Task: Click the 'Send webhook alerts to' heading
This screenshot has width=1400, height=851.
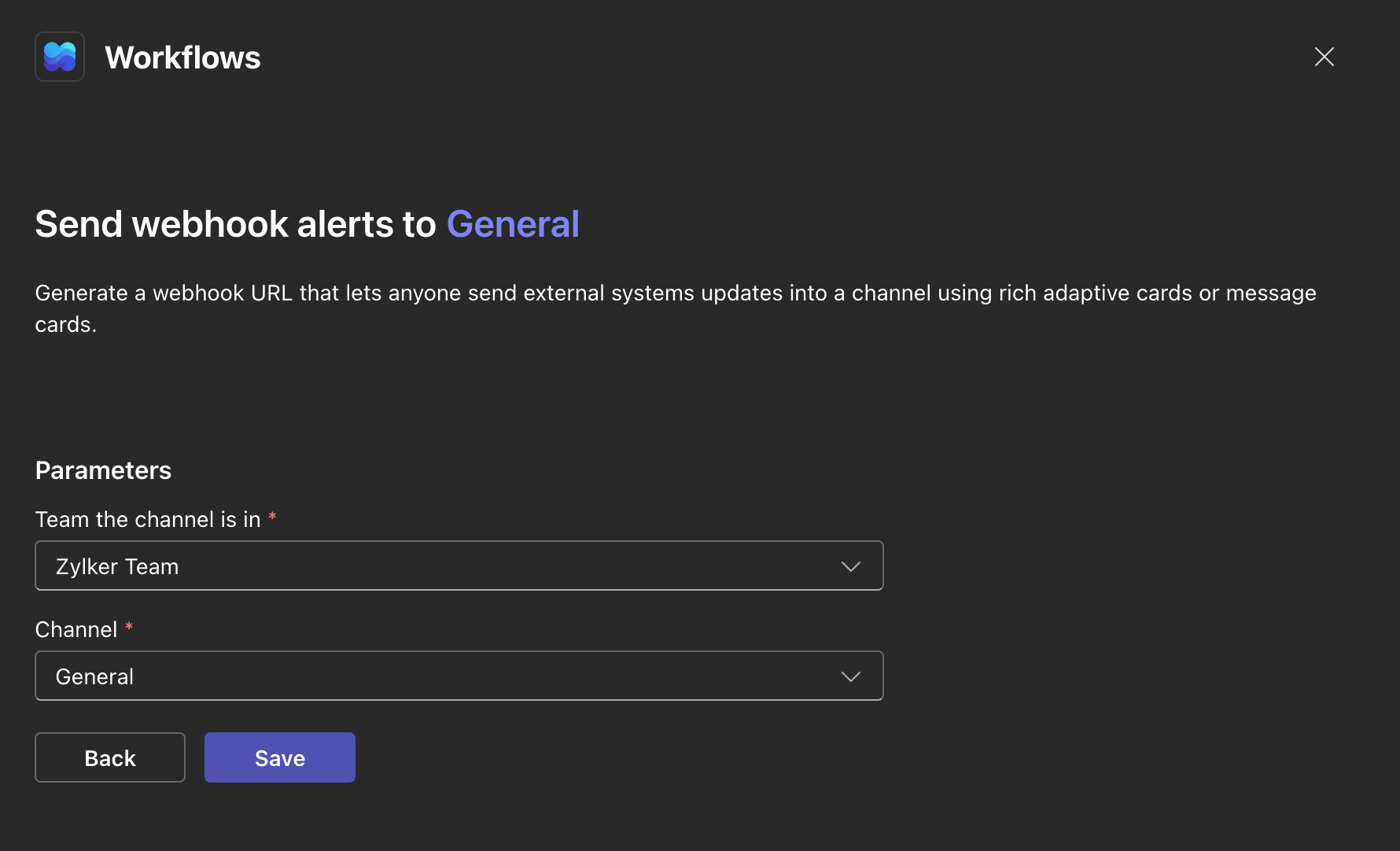Action: 235,224
